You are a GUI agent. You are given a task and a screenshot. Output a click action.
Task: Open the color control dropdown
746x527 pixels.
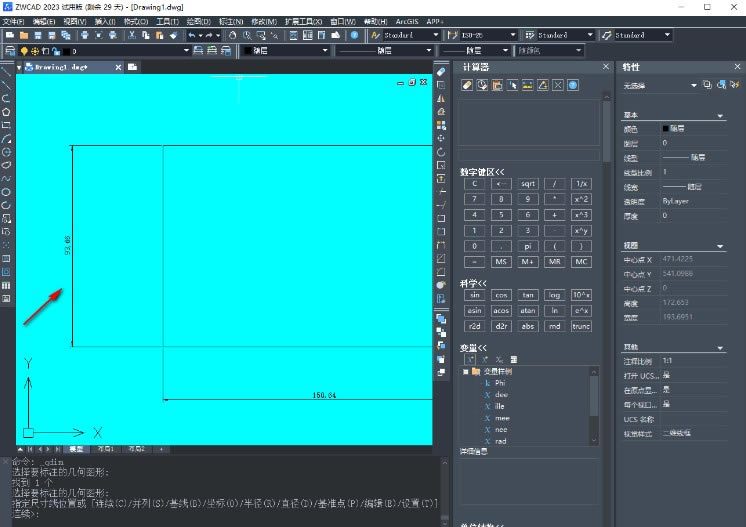click(x=325, y=50)
